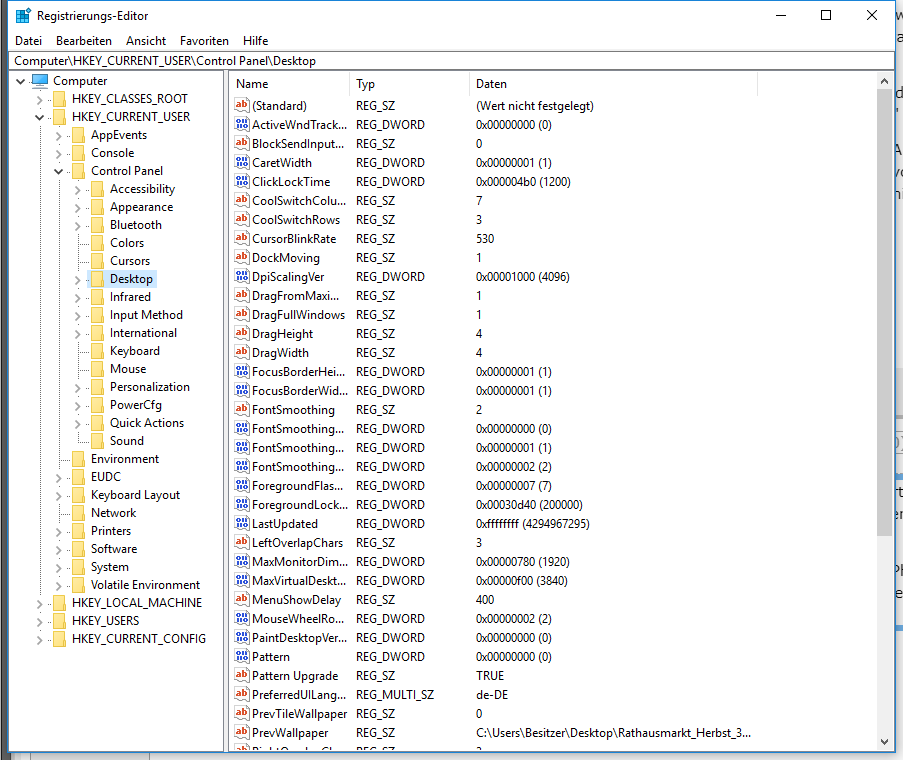Click the string icon of MenuShowDelay
Screen dimensions: 903x760
242,599
